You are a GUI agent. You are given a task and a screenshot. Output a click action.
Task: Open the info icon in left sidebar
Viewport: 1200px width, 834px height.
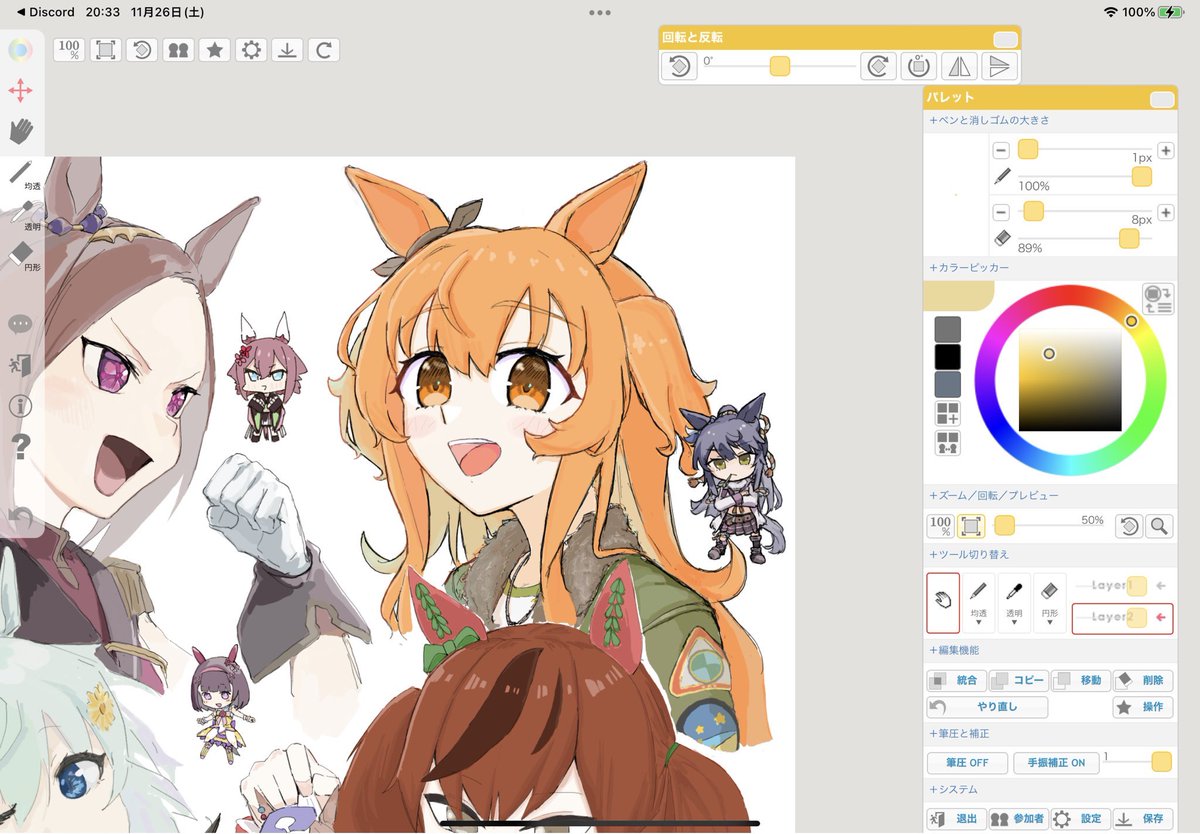point(20,406)
